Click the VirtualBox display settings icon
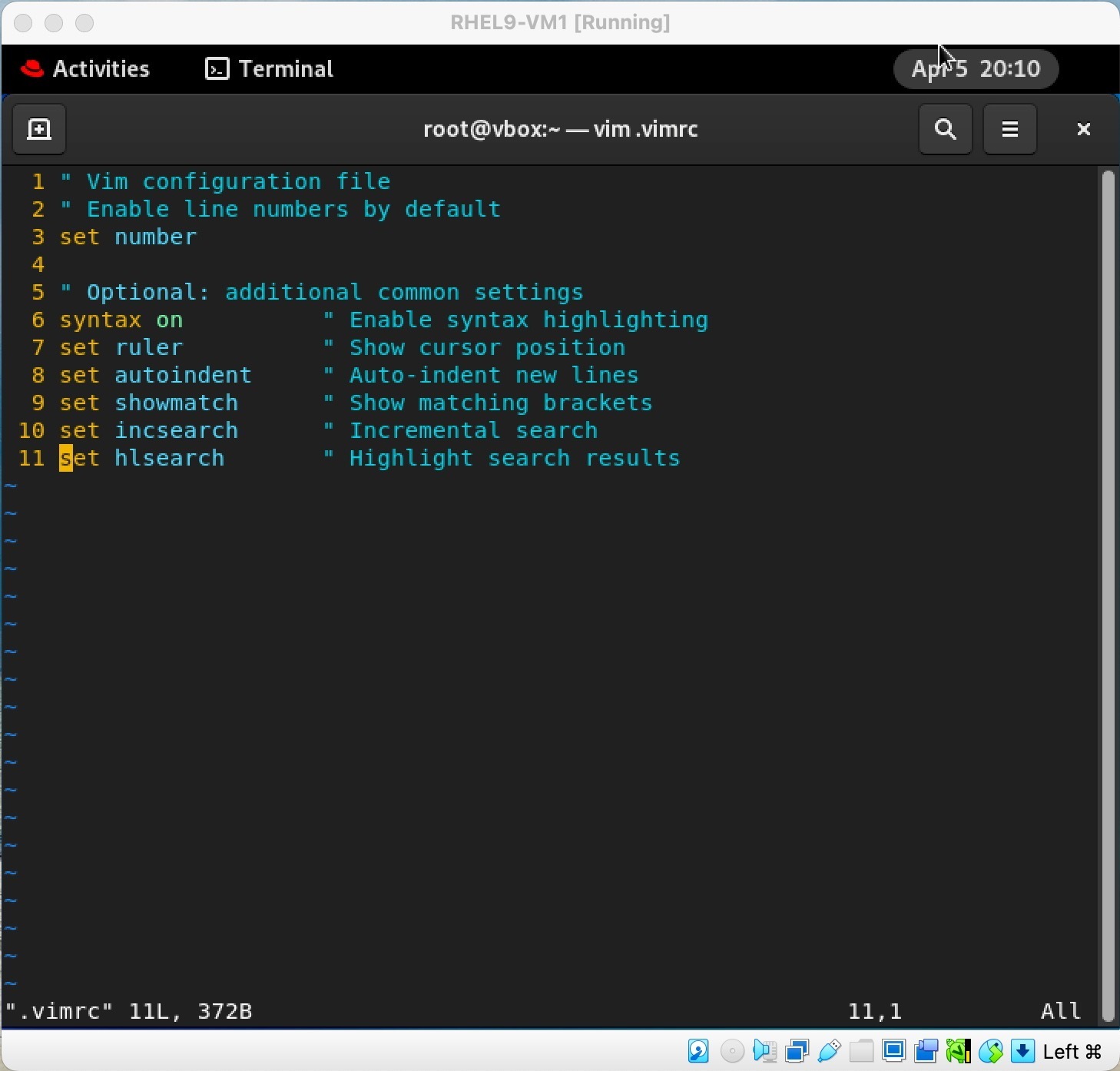 click(893, 1050)
